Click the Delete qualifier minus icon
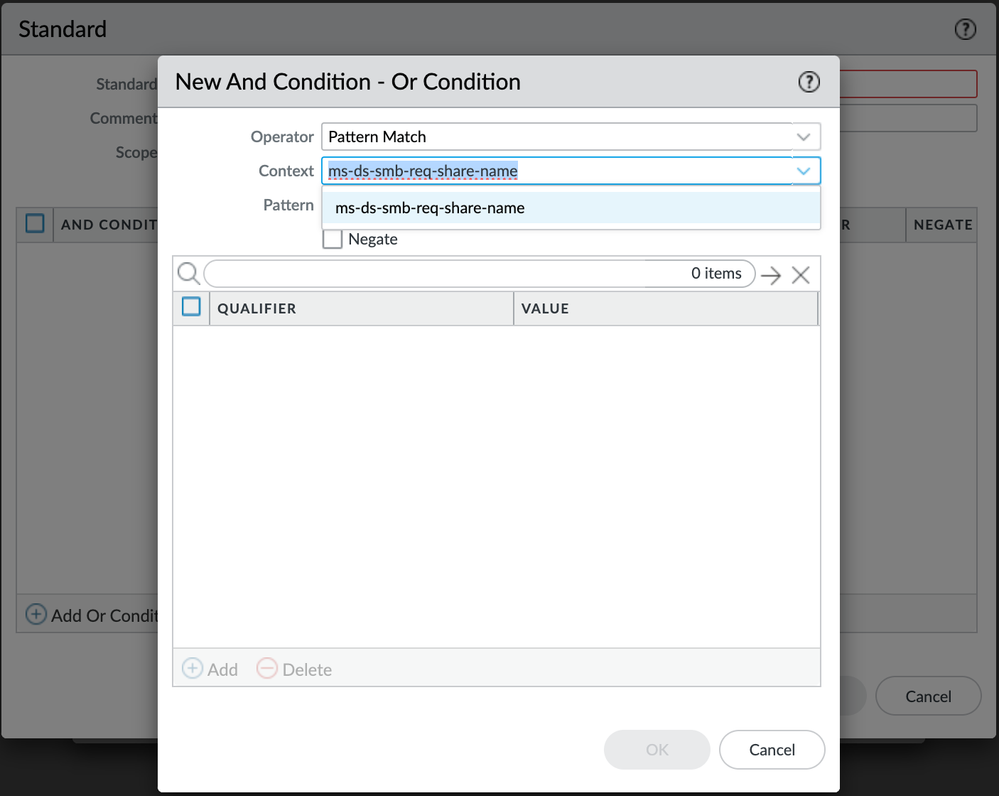Screen dimensions: 999x796 [x=266, y=669]
